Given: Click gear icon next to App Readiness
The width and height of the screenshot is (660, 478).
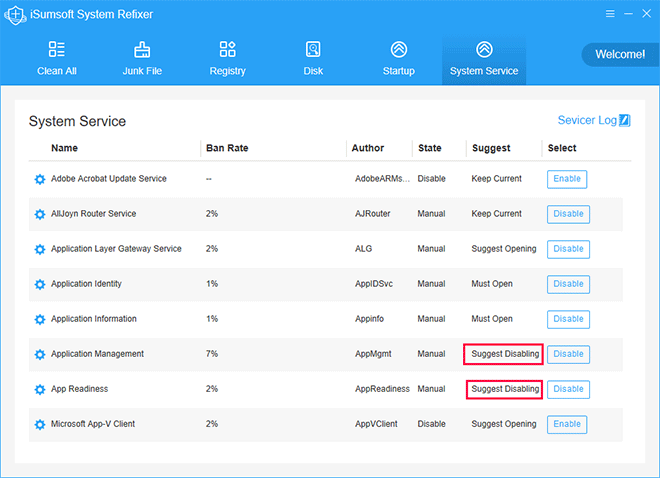Looking at the screenshot, I should point(40,390).
